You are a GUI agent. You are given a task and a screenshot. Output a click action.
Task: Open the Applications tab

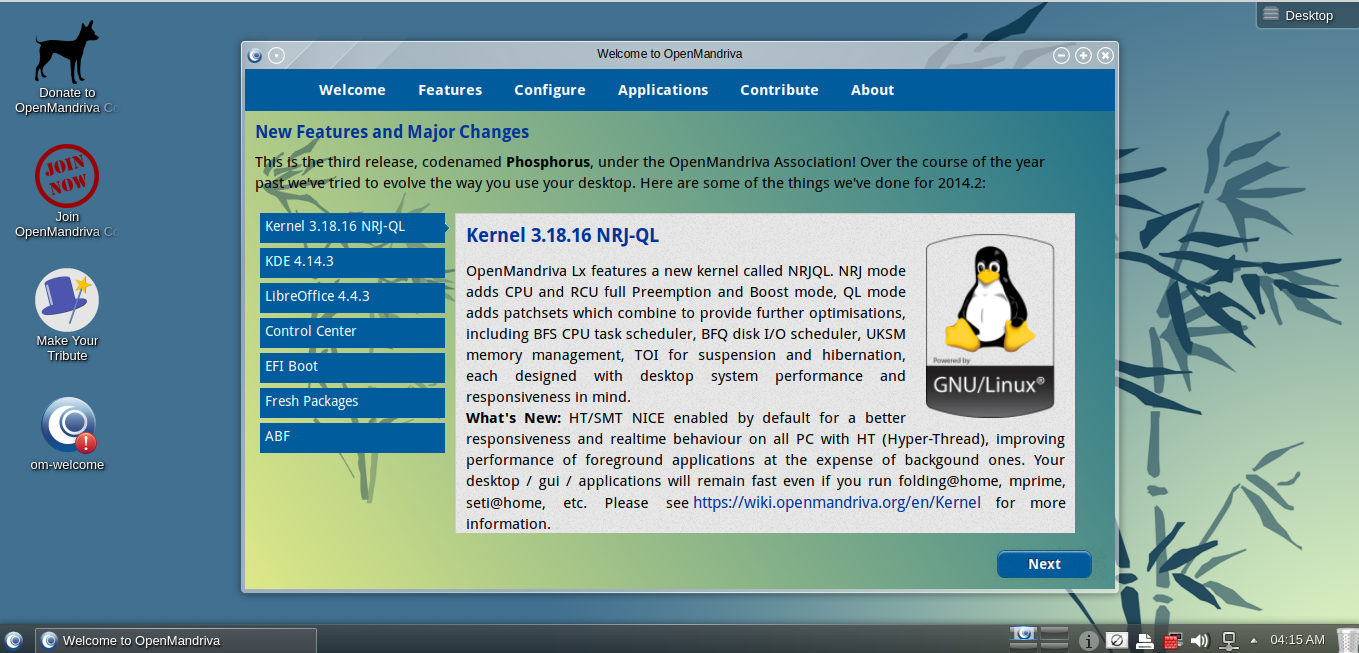click(x=663, y=90)
